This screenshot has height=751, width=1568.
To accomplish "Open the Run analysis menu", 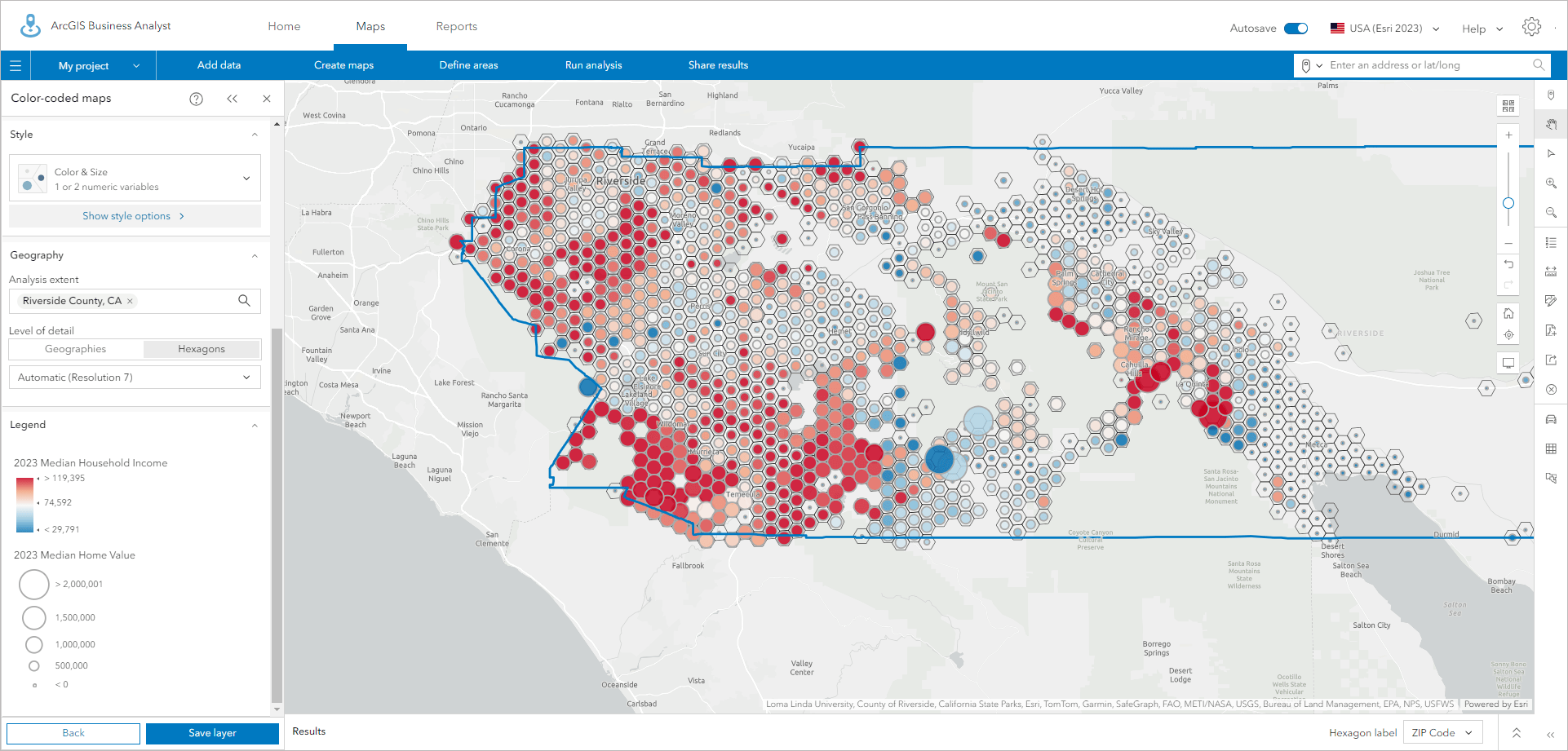I will click(593, 65).
